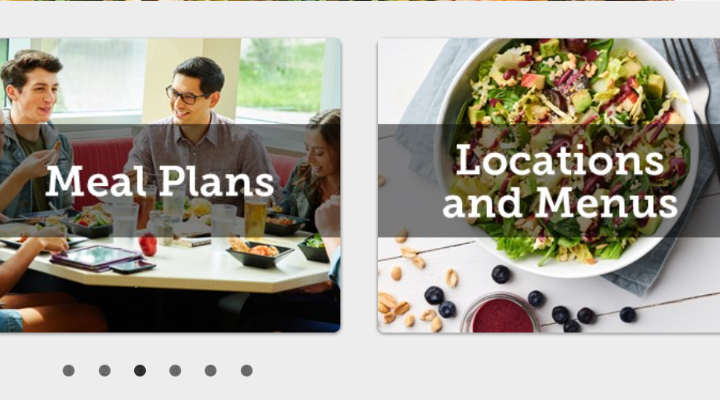Select the red smoothie jar image
Viewport: 720px width, 400px height.
[502, 314]
